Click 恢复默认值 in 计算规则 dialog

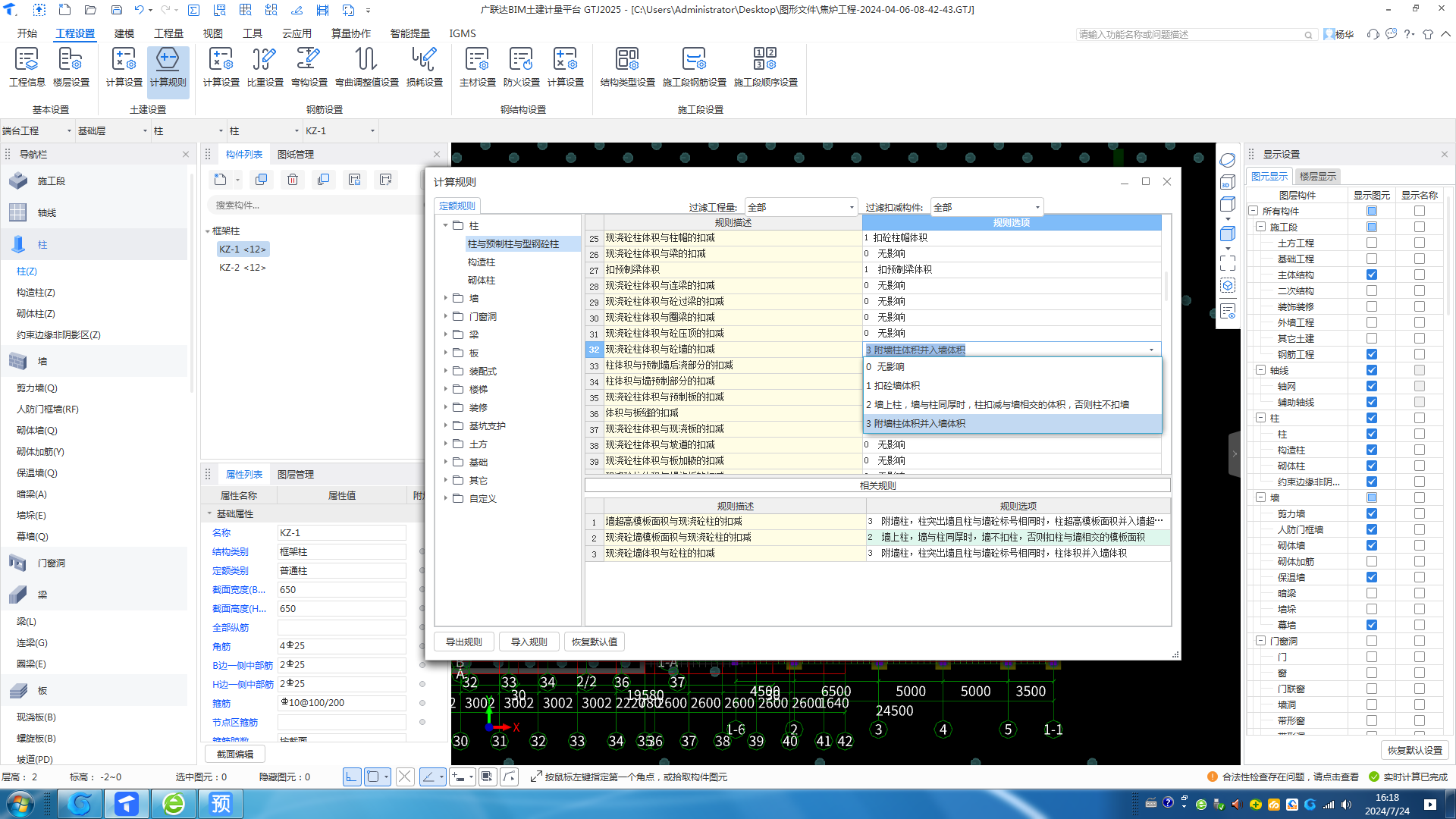pos(595,642)
